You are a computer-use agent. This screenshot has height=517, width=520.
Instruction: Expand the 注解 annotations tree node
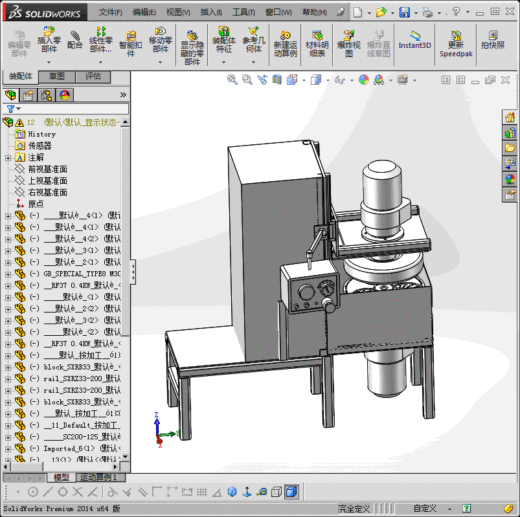pos(8,158)
